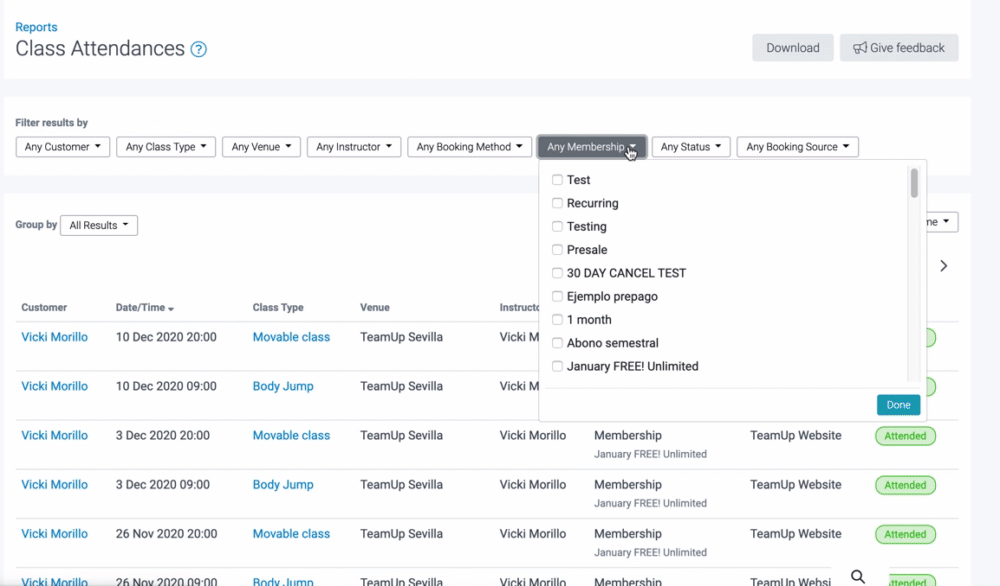Viewport: 1000px width, 586px height.
Task: Check the Recurring membership checkbox
Action: point(558,203)
